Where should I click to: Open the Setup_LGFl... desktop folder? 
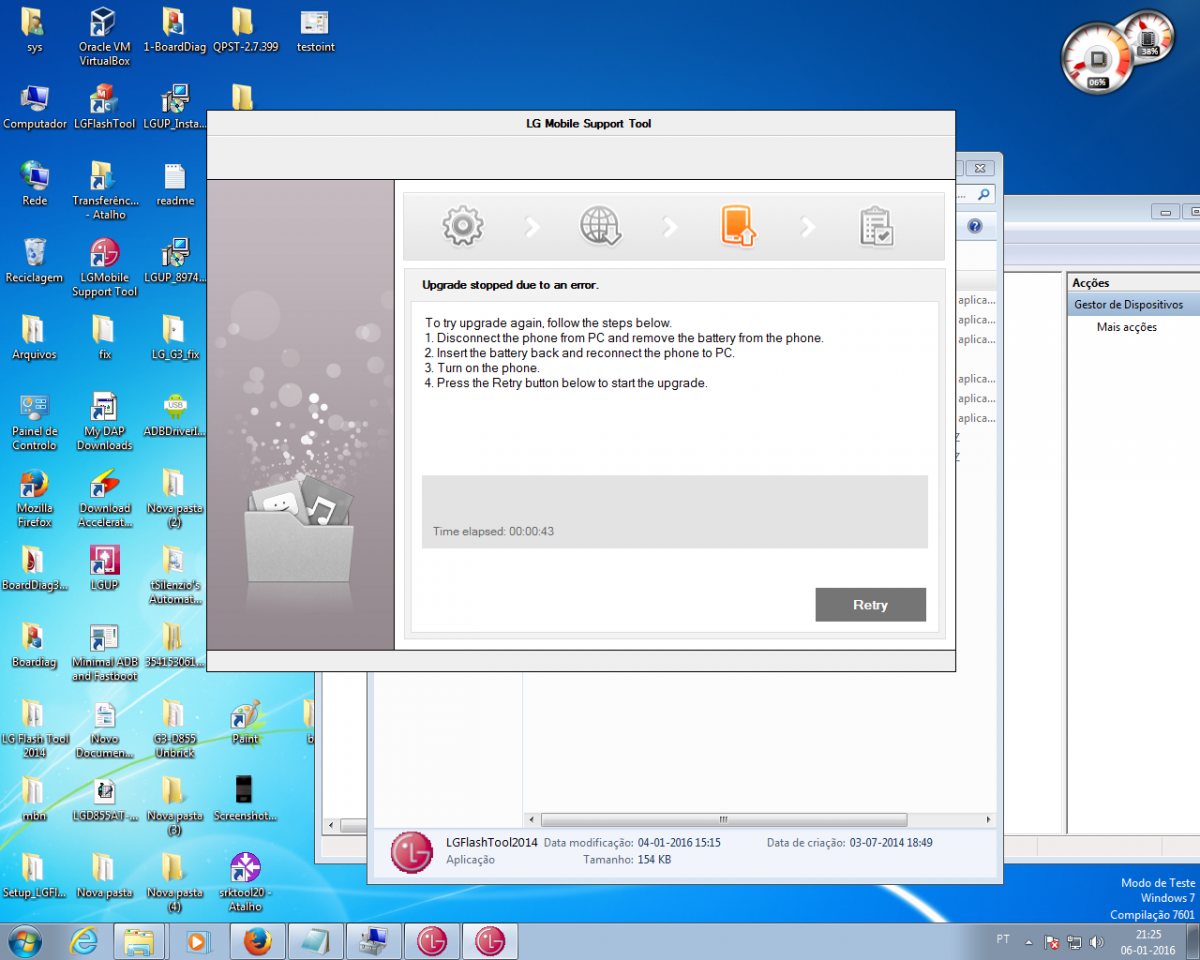34,875
